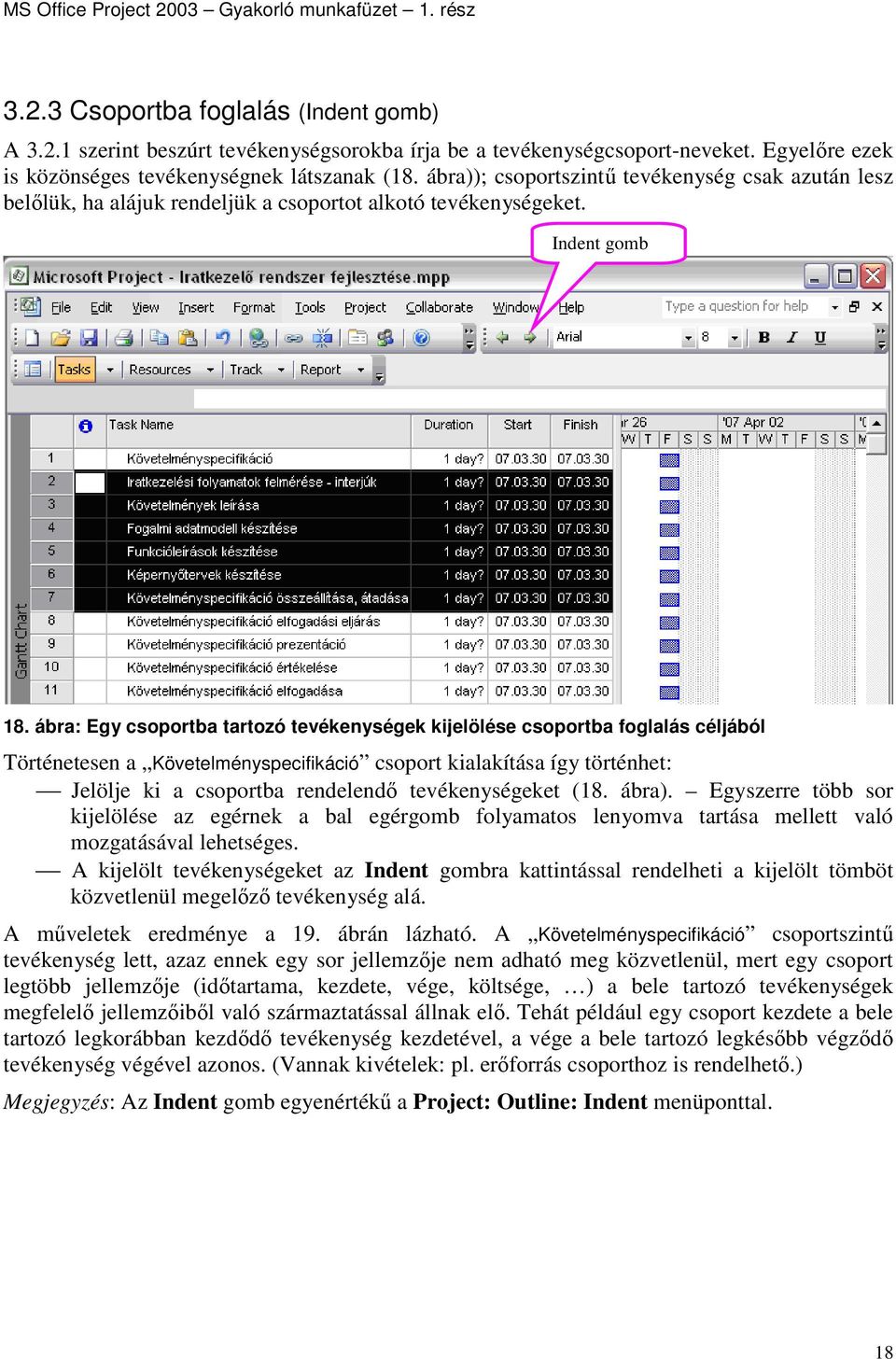Viewport: 896px width, 1359px height.
Task: Click the Print icon in toolbar
Action: pyautogui.click(x=123, y=338)
